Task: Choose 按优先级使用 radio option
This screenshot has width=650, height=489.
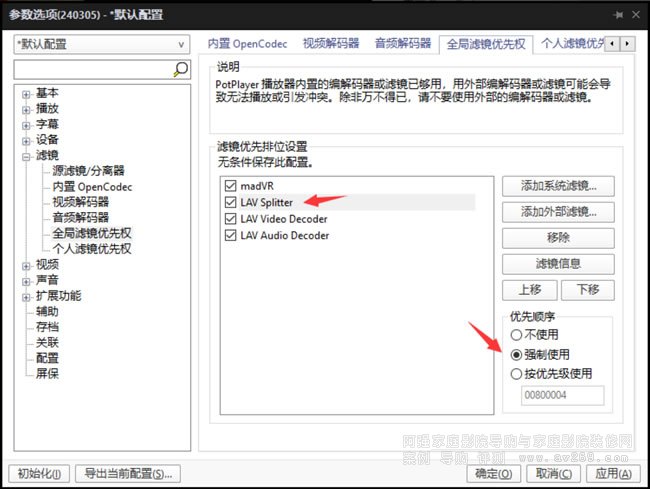Action: coord(516,374)
